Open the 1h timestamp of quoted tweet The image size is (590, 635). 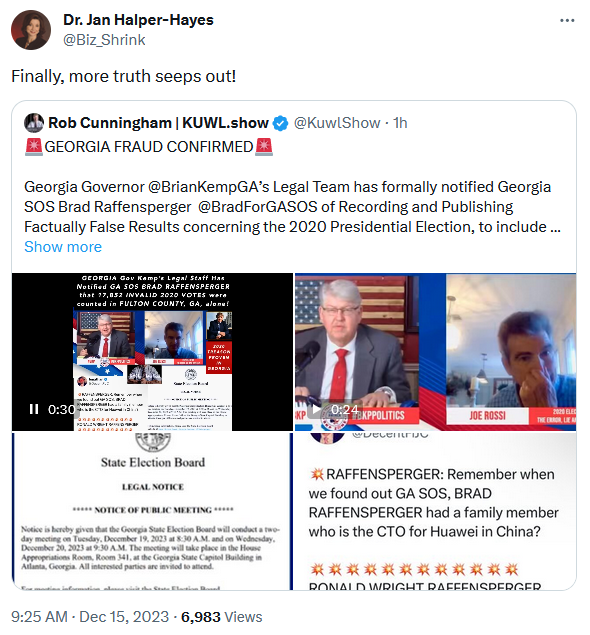[400, 123]
